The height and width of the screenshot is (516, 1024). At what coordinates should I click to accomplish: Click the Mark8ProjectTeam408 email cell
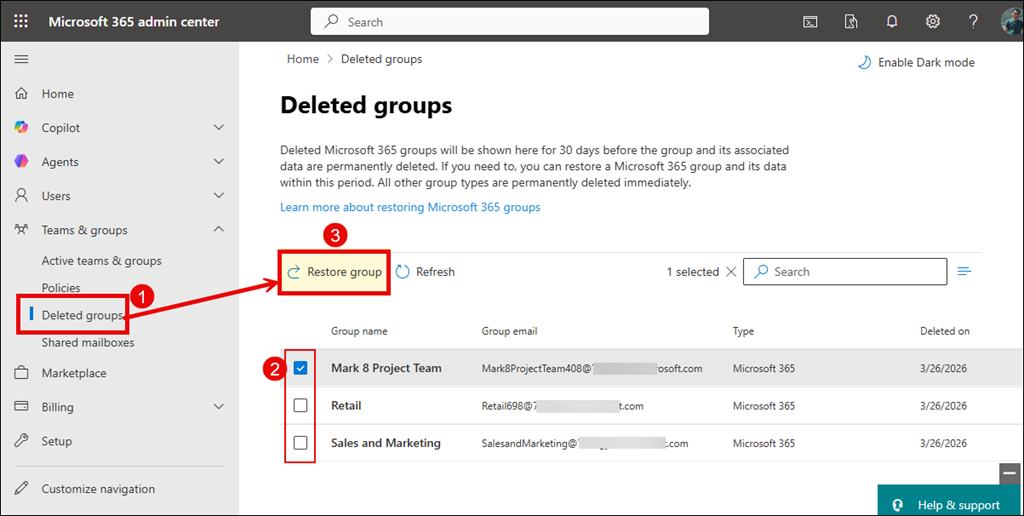592,368
